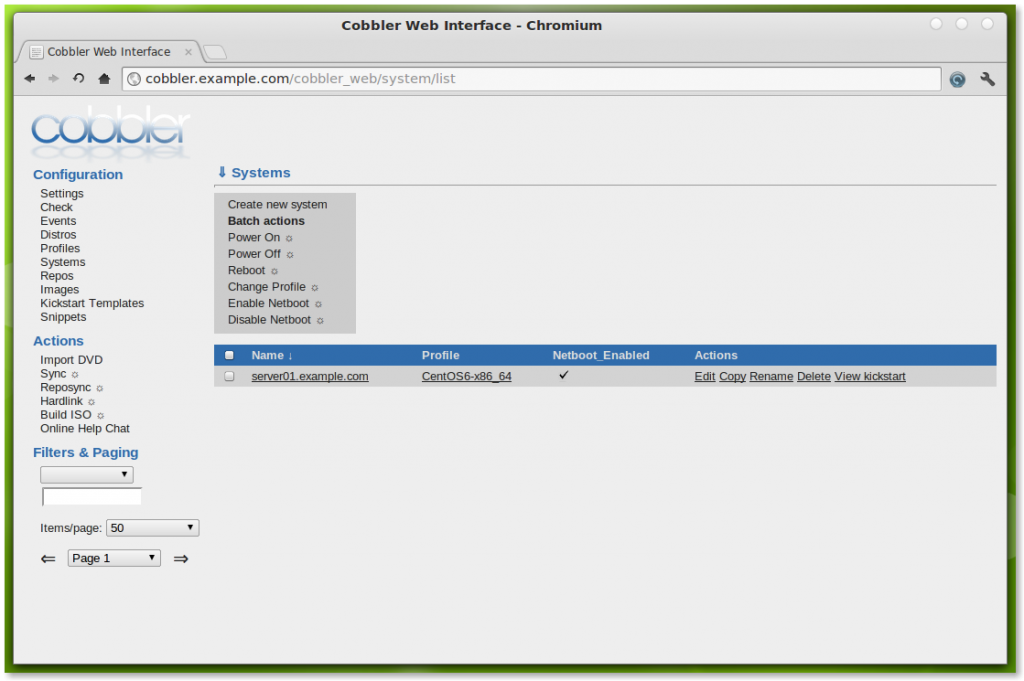Click the browser back arrow
This screenshot has height=681, width=1024.
pyautogui.click(x=30, y=79)
